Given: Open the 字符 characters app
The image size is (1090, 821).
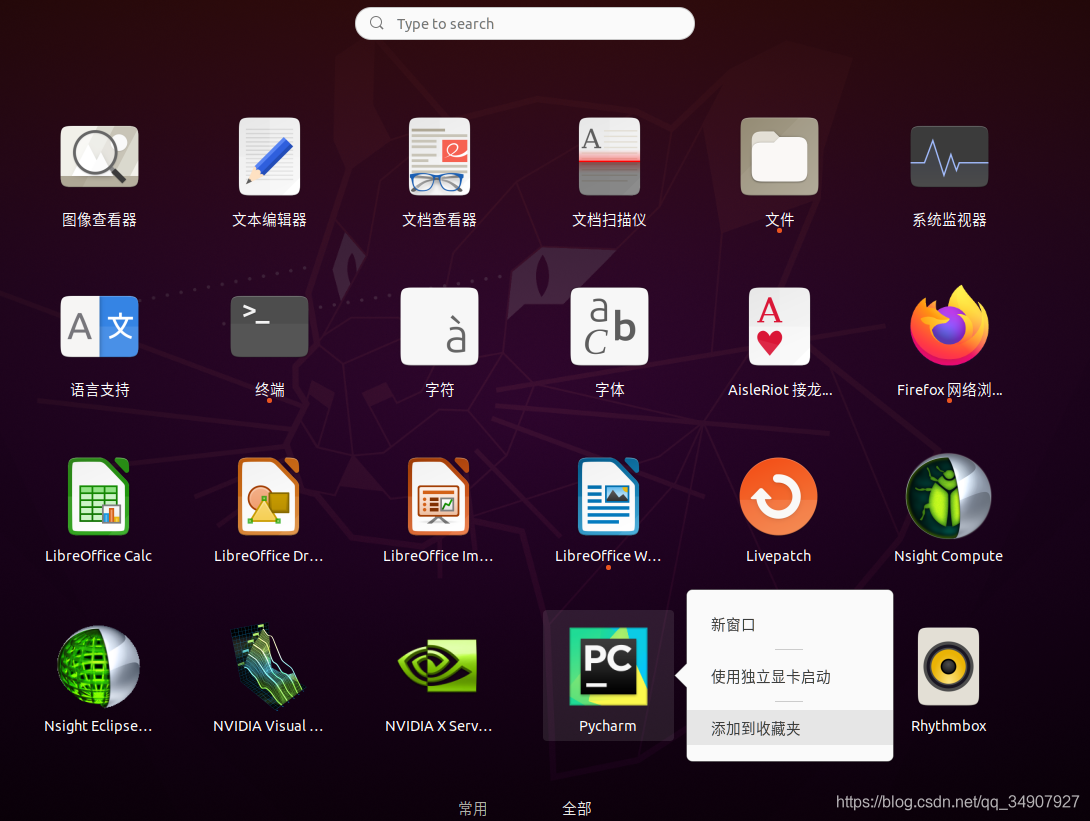Looking at the screenshot, I should (439, 326).
